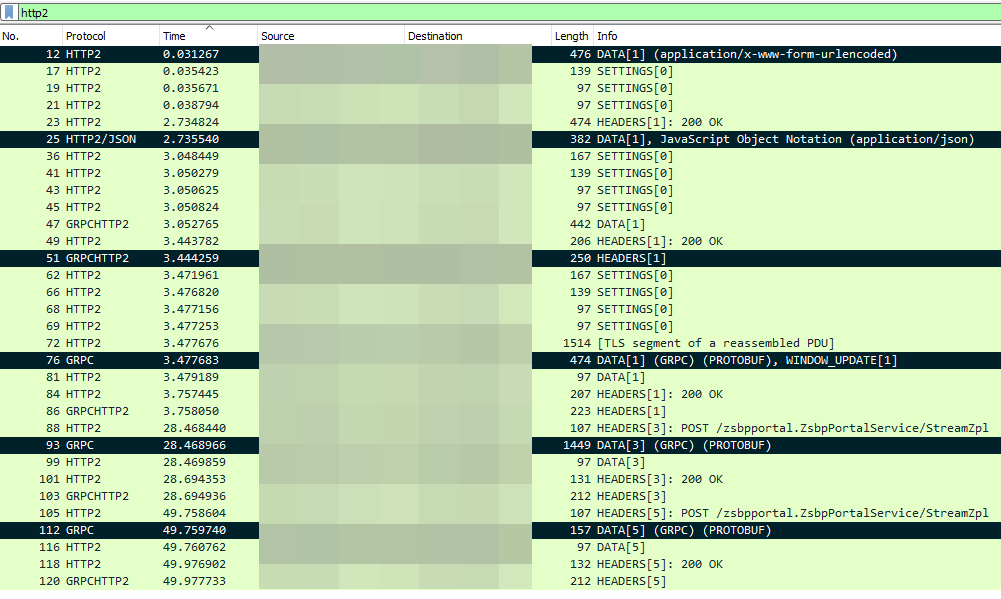Select packet 103 GRPCHTTP2 HEADERS[3] row

coord(500,496)
